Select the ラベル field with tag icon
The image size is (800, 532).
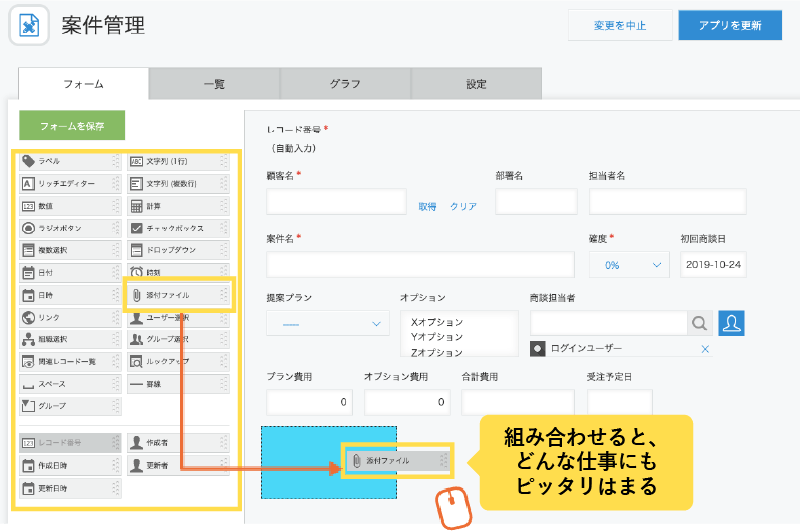pos(68,161)
